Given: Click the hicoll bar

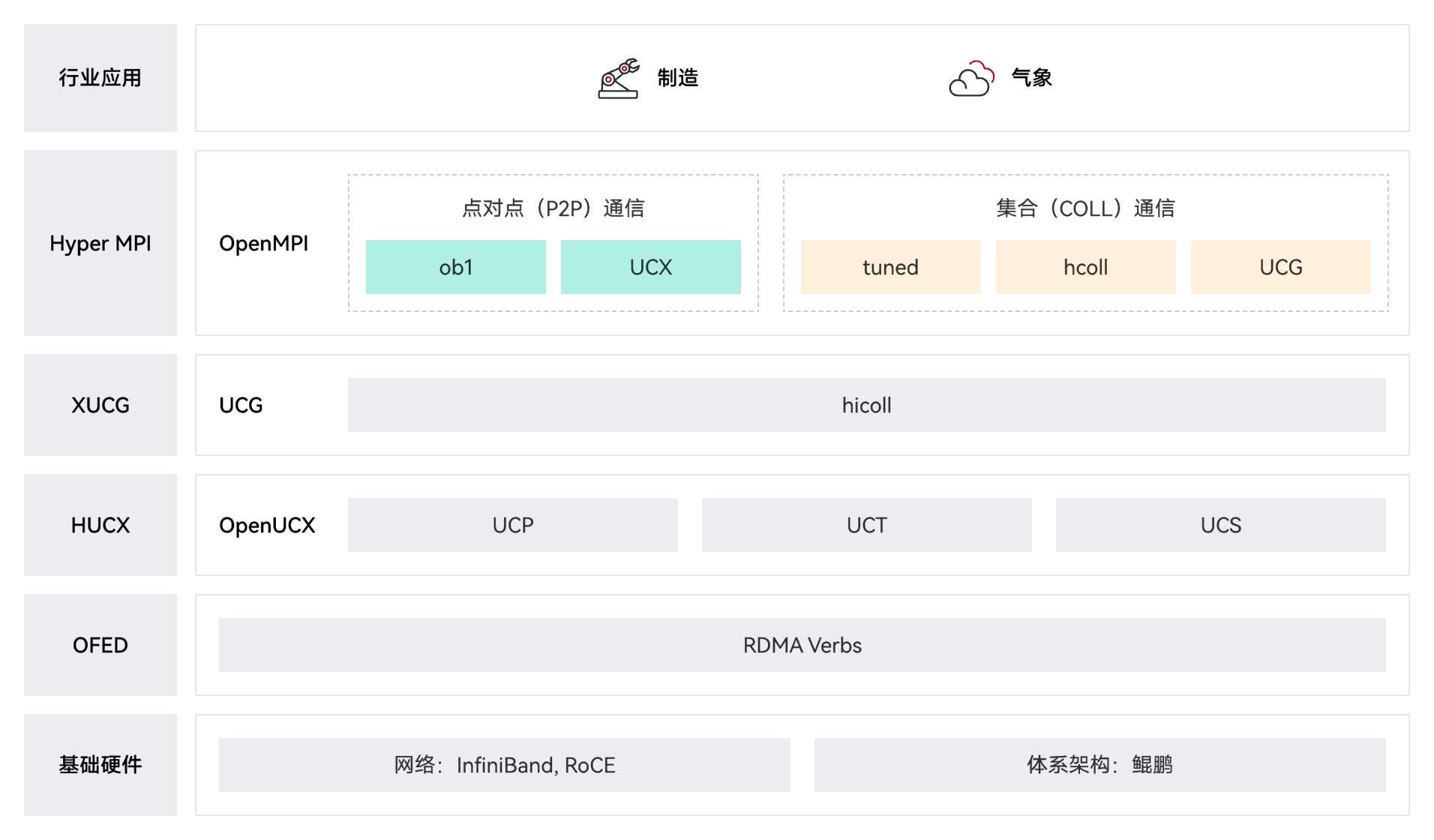Looking at the screenshot, I should coord(867,405).
